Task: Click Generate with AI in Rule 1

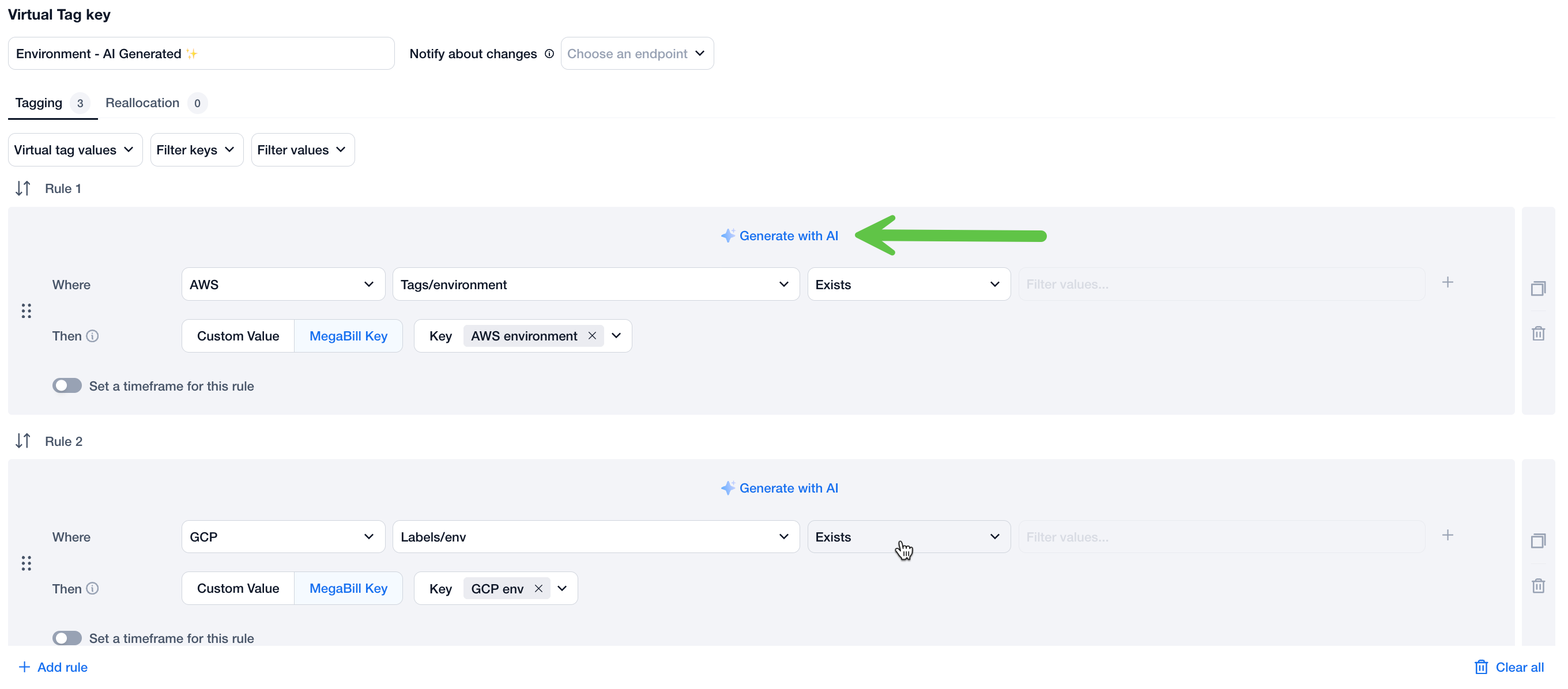Action: tap(779, 236)
